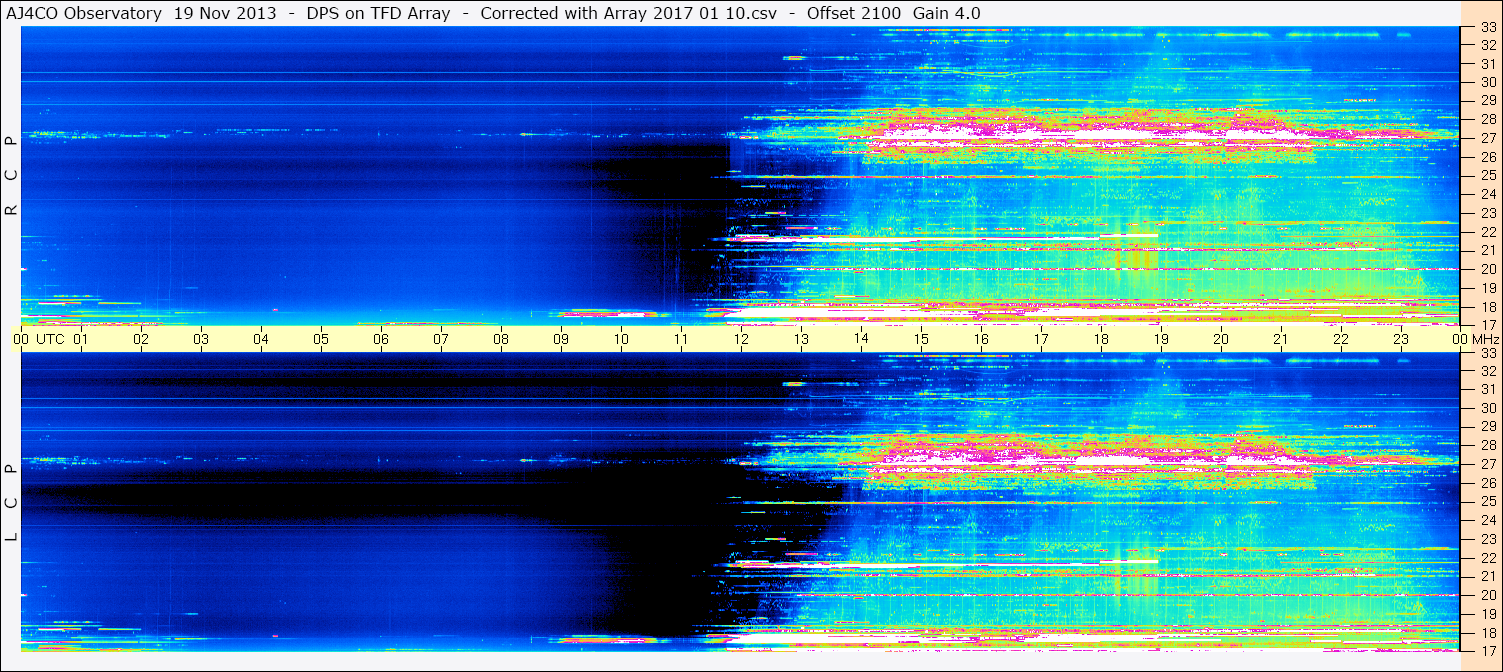Click the 19 Nov 2013 date in the header
Screen dimensions: 1503x672
tap(225, 13)
